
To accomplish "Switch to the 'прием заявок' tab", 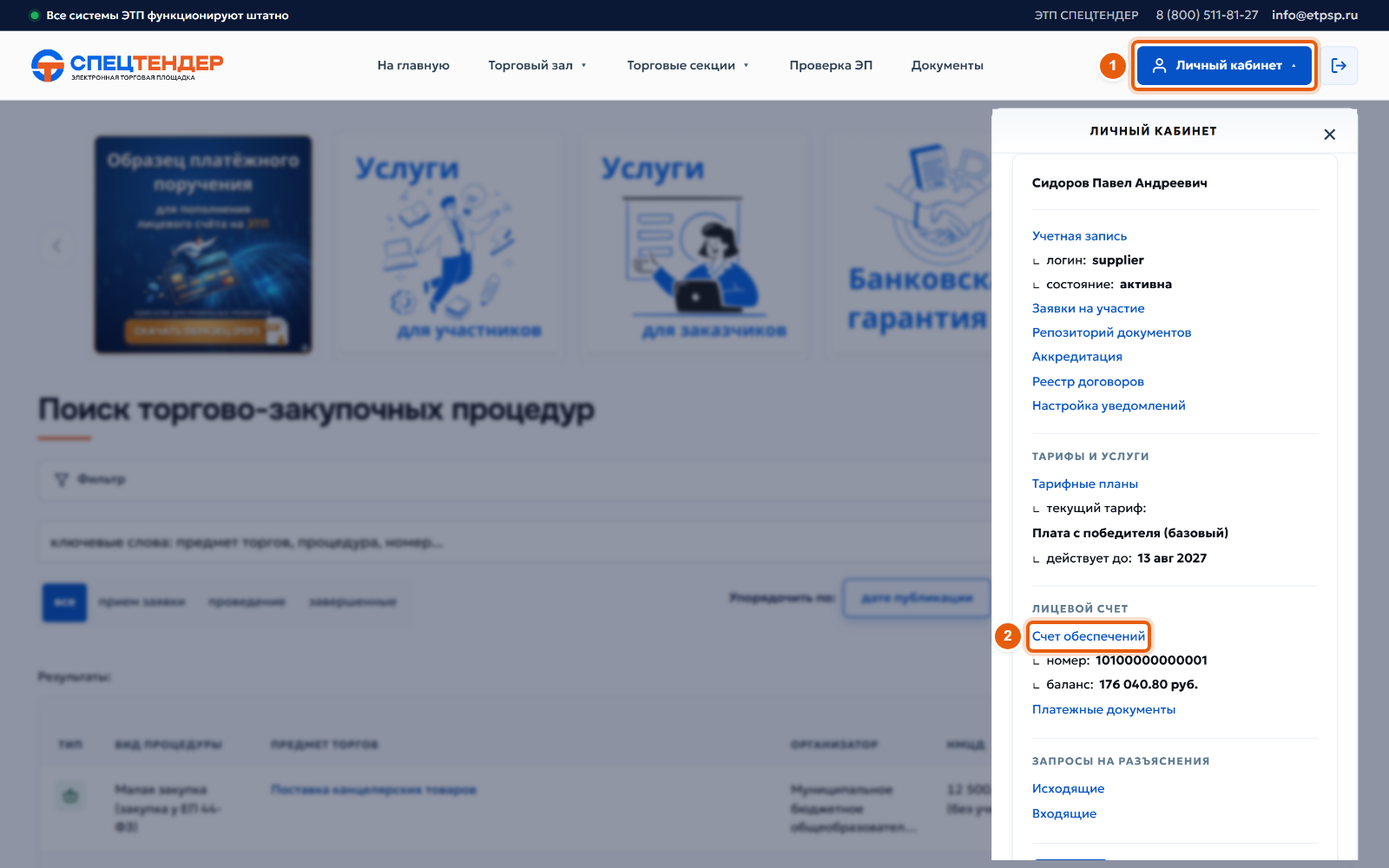I will pos(142,602).
